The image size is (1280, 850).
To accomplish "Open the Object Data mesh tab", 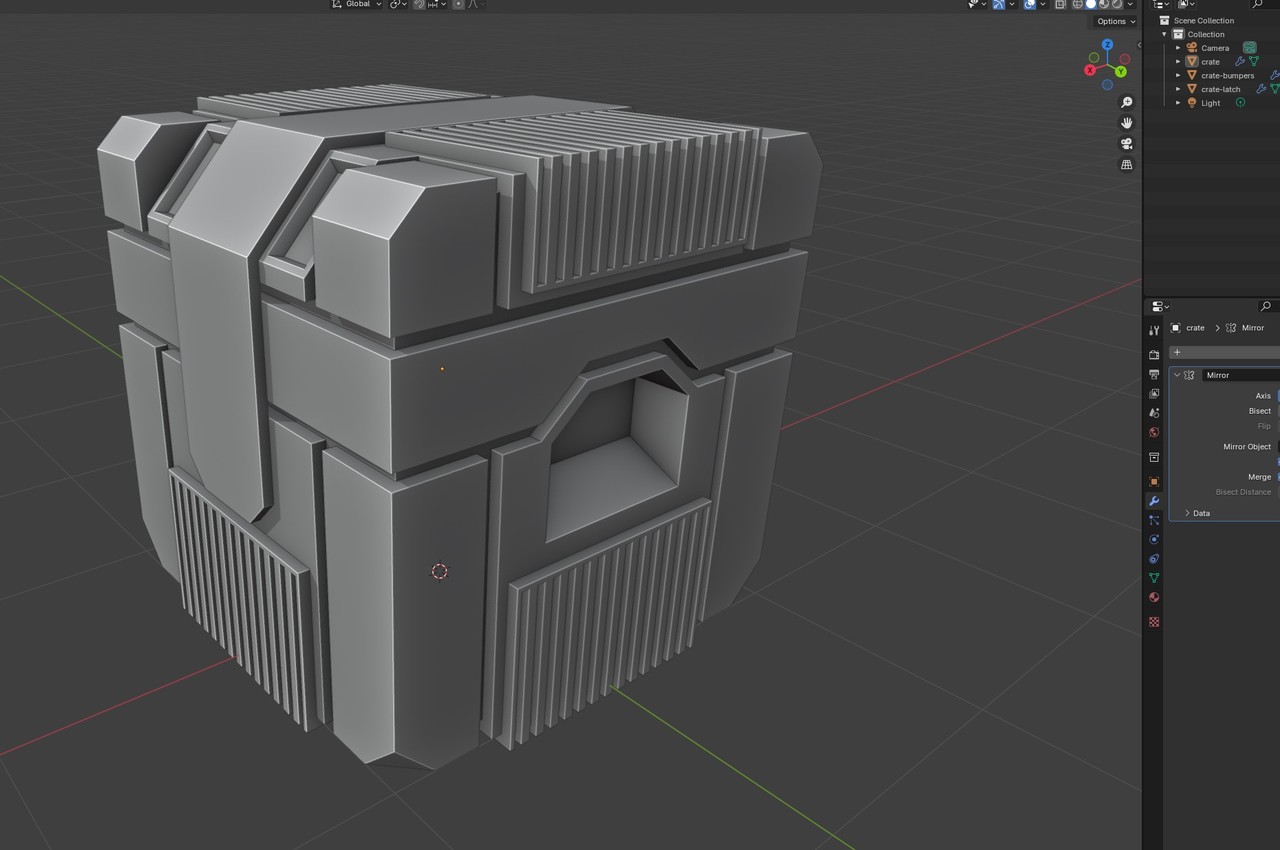I will click(1154, 578).
